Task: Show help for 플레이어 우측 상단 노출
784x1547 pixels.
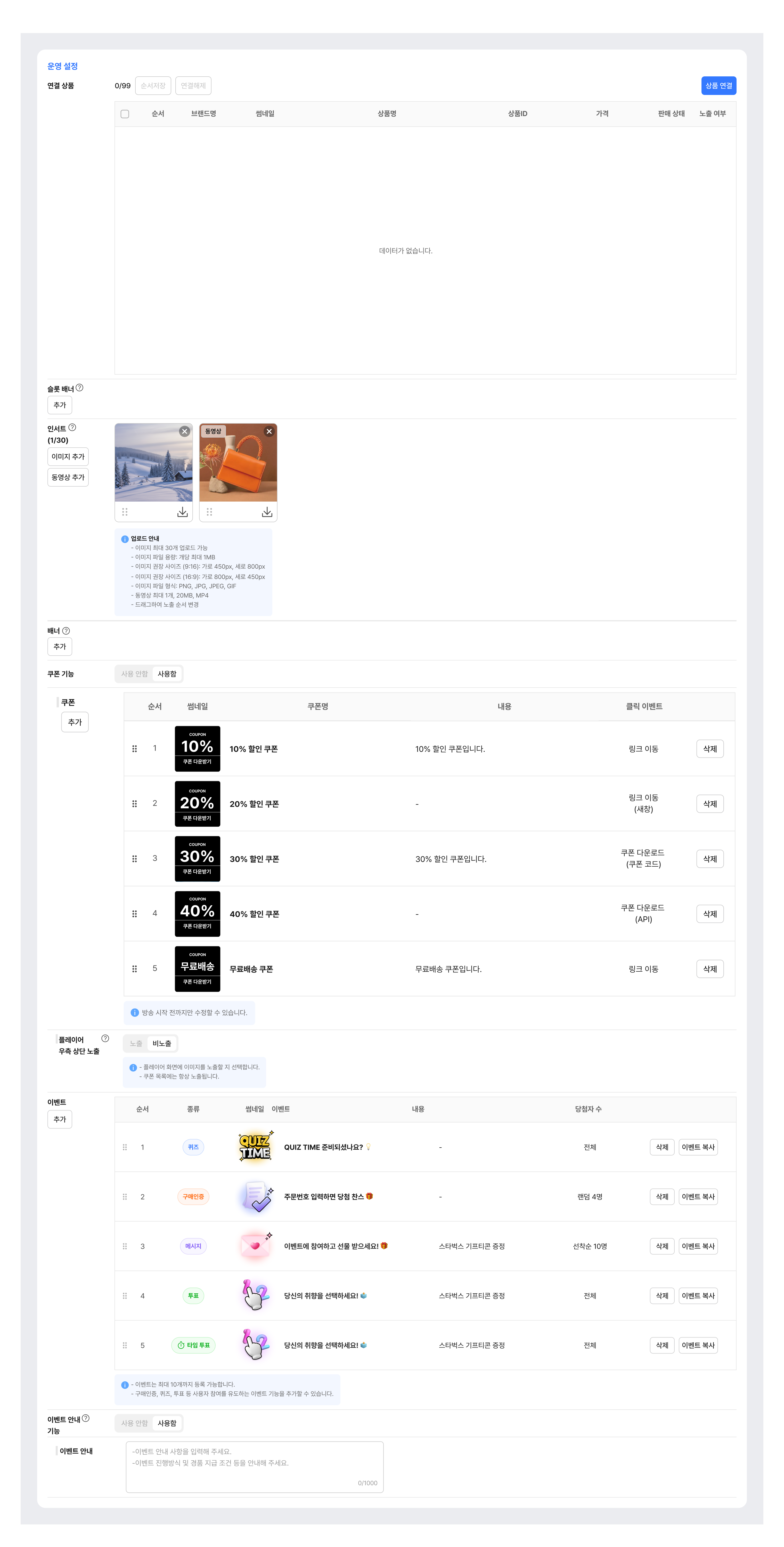Action: (x=105, y=1038)
